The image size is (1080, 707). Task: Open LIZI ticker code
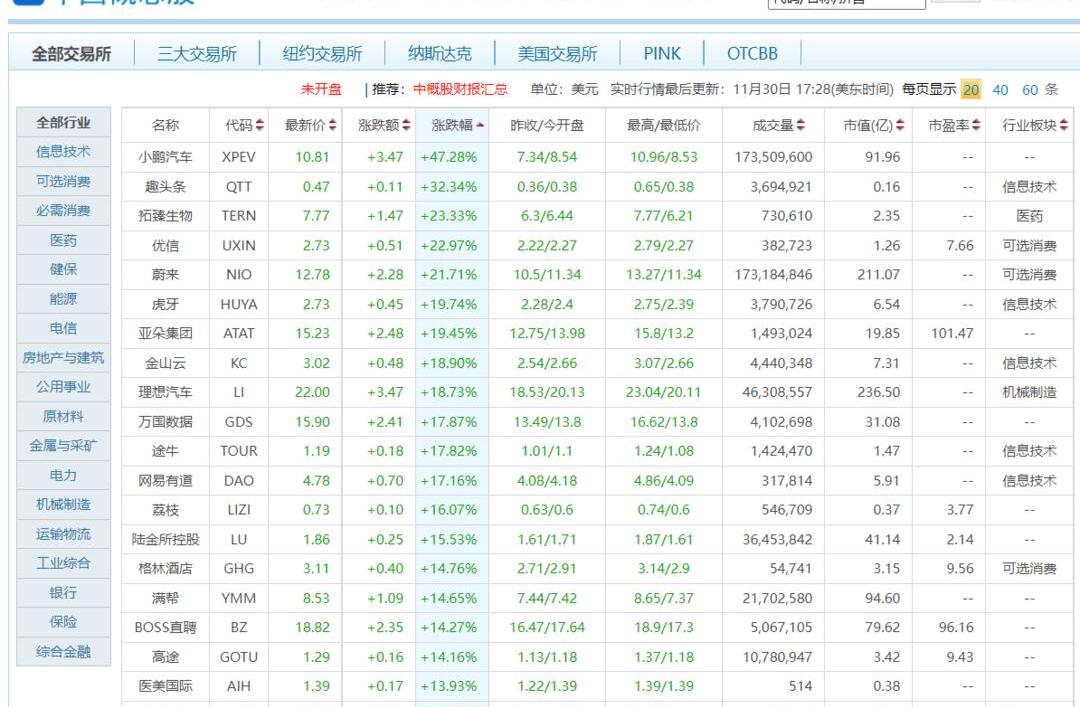239,510
